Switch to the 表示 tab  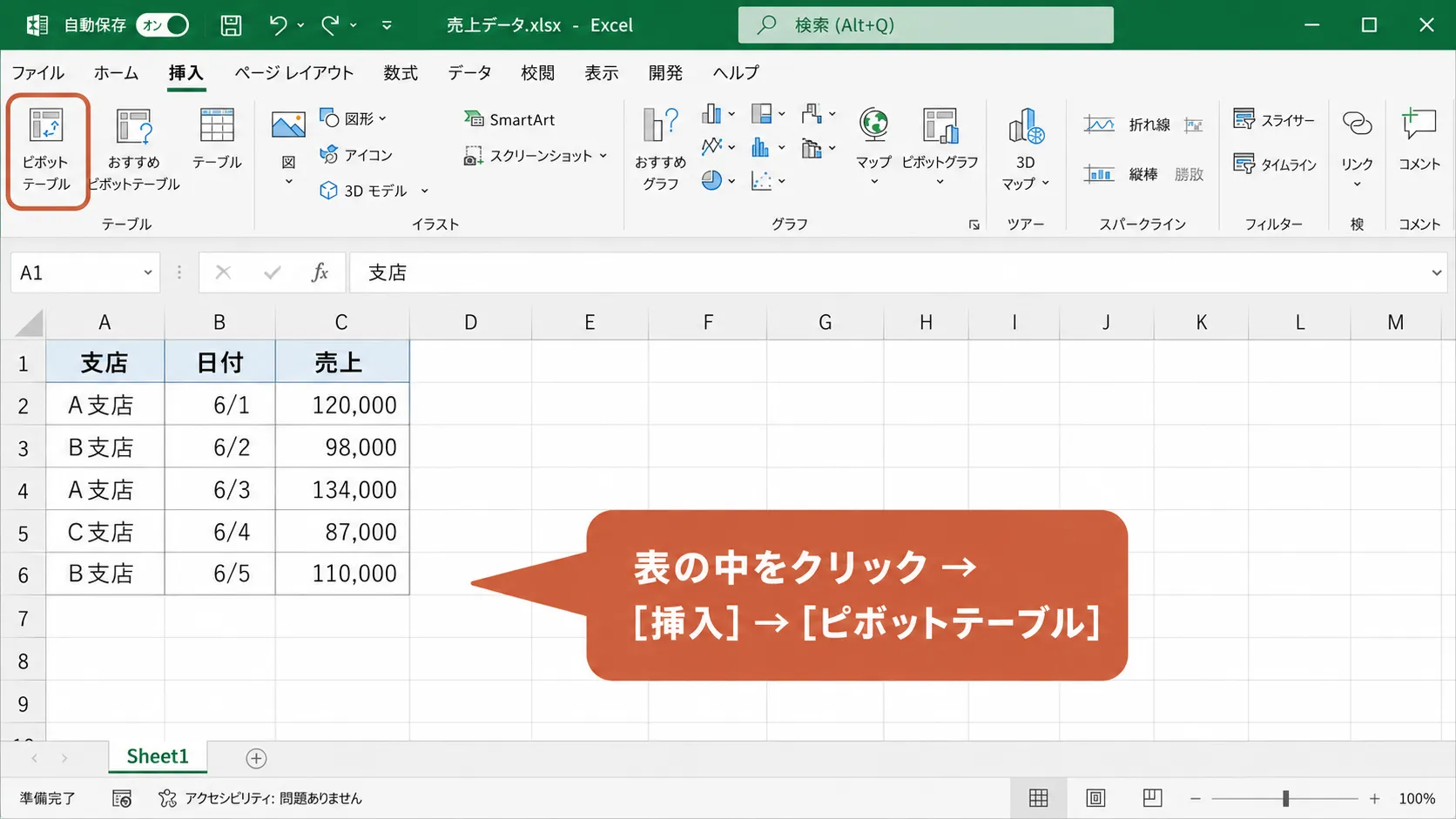(601, 73)
